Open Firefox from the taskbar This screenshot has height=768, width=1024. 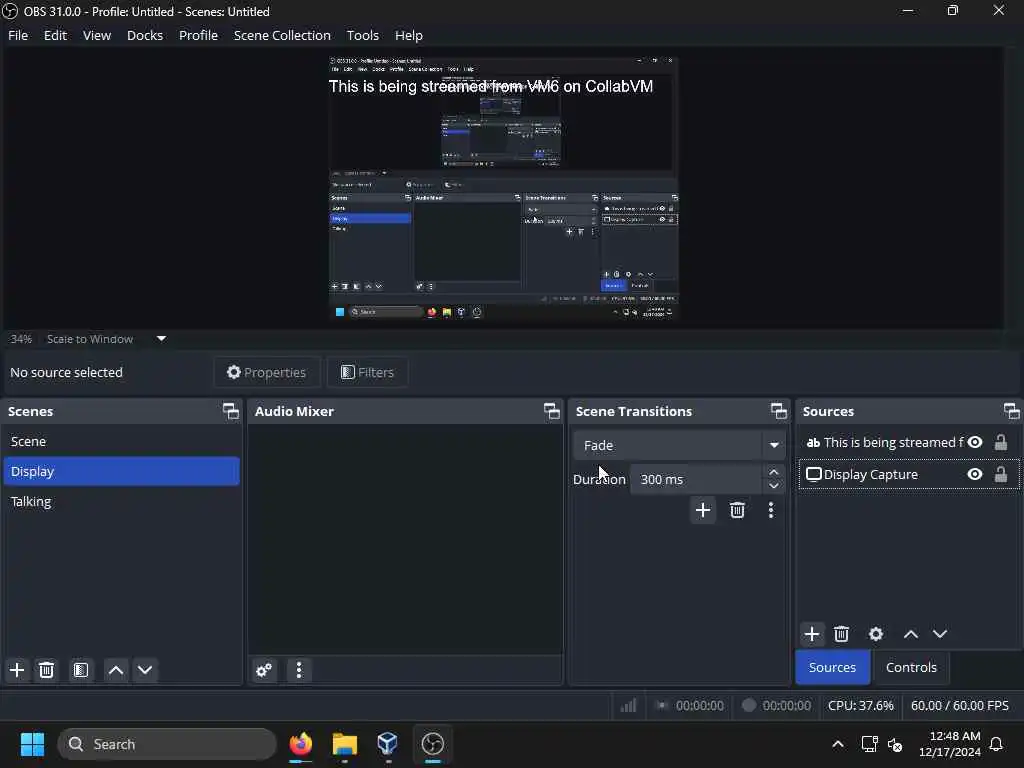tap(300, 744)
